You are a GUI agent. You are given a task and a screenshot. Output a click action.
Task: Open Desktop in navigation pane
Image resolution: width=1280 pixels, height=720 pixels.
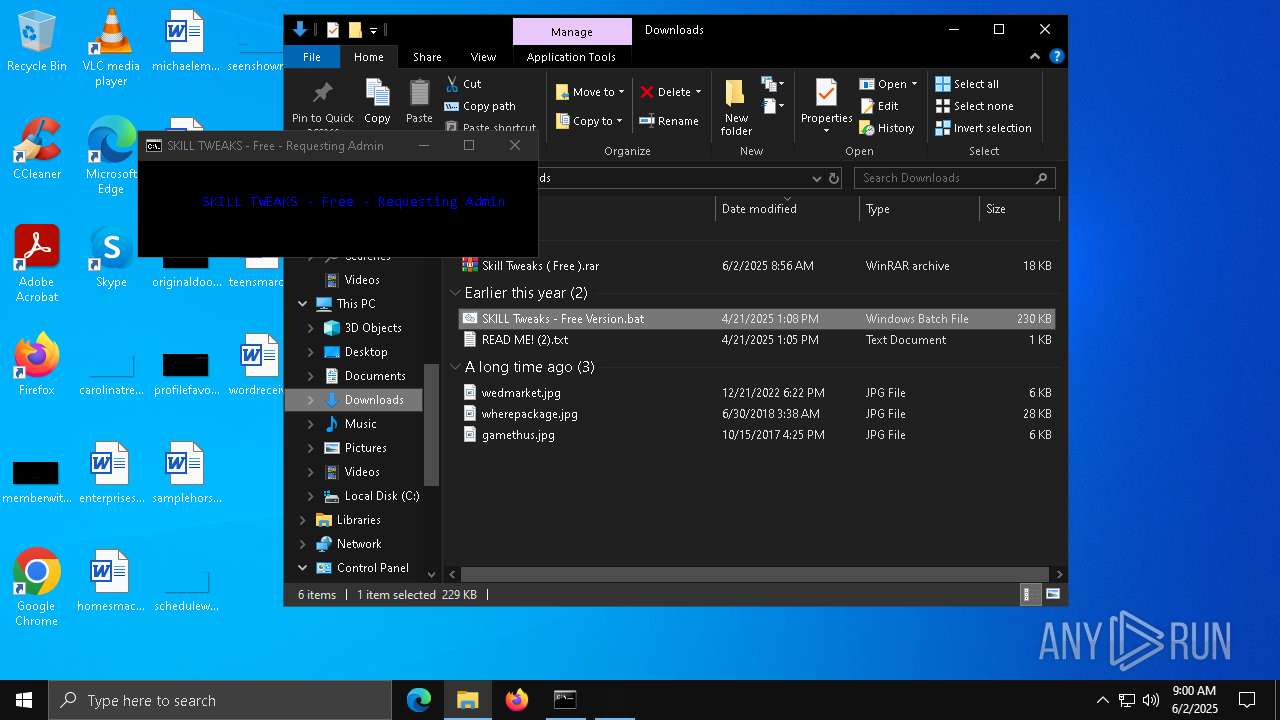click(366, 352)
